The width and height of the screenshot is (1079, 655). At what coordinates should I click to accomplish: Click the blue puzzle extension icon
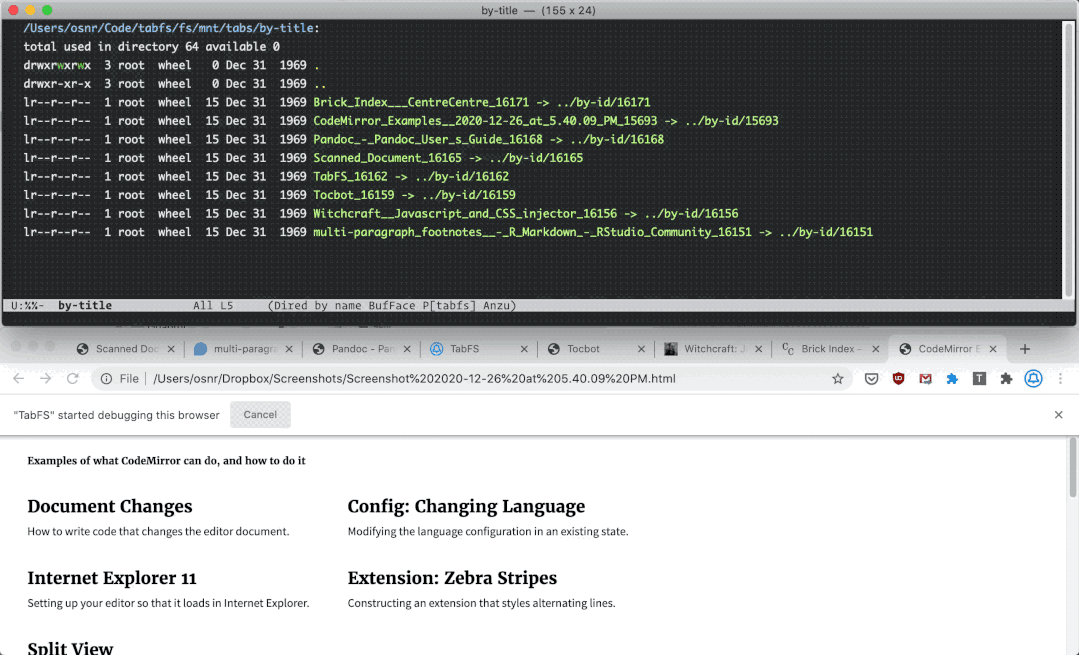coord(952,378)
